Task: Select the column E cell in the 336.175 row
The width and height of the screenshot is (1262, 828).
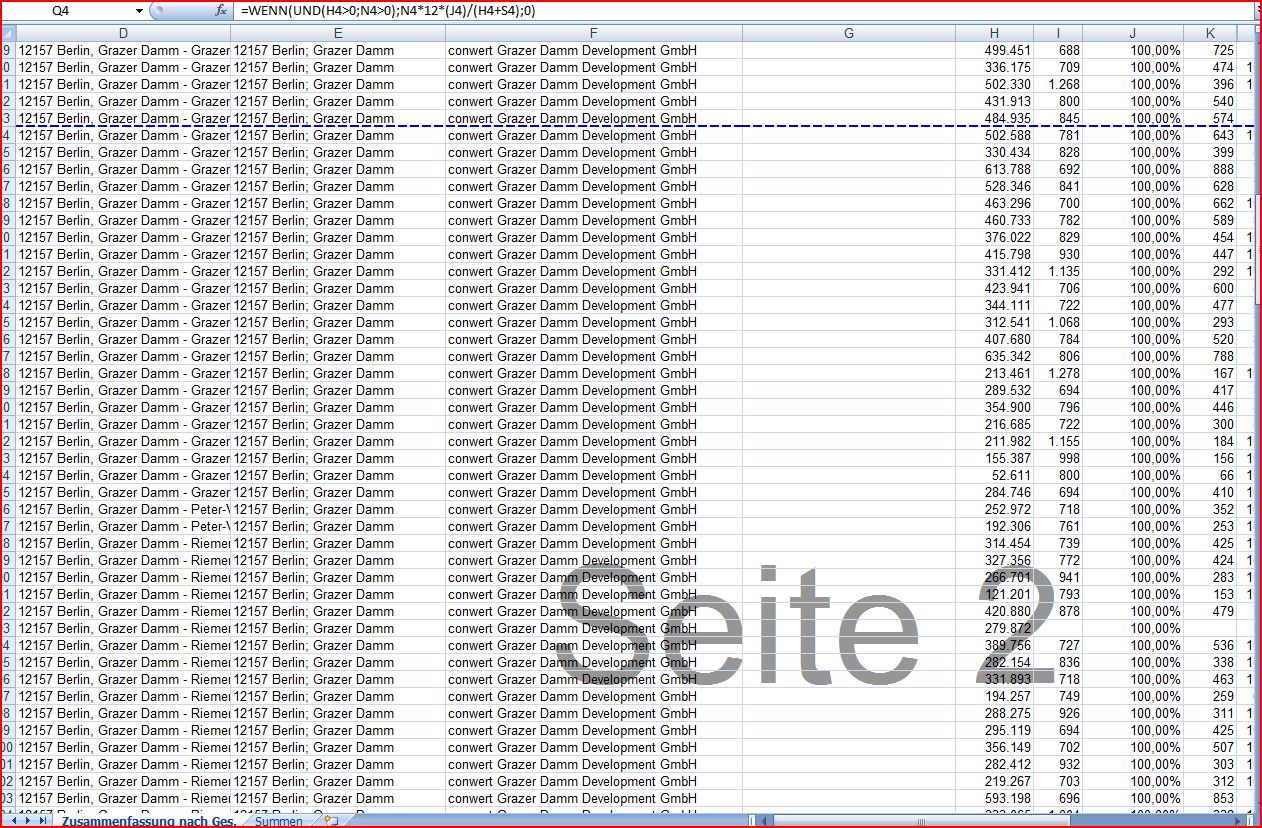Action: [338, 67]
